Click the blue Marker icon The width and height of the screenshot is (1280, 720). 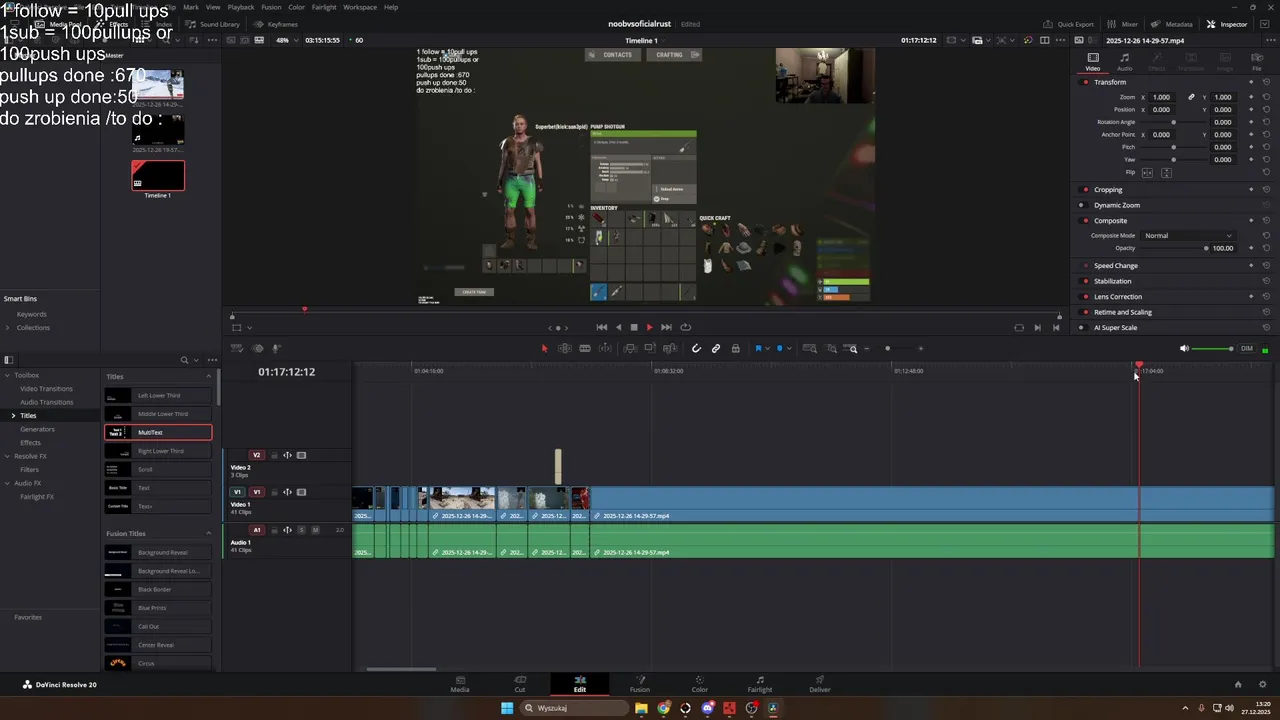tap(780, 348)
